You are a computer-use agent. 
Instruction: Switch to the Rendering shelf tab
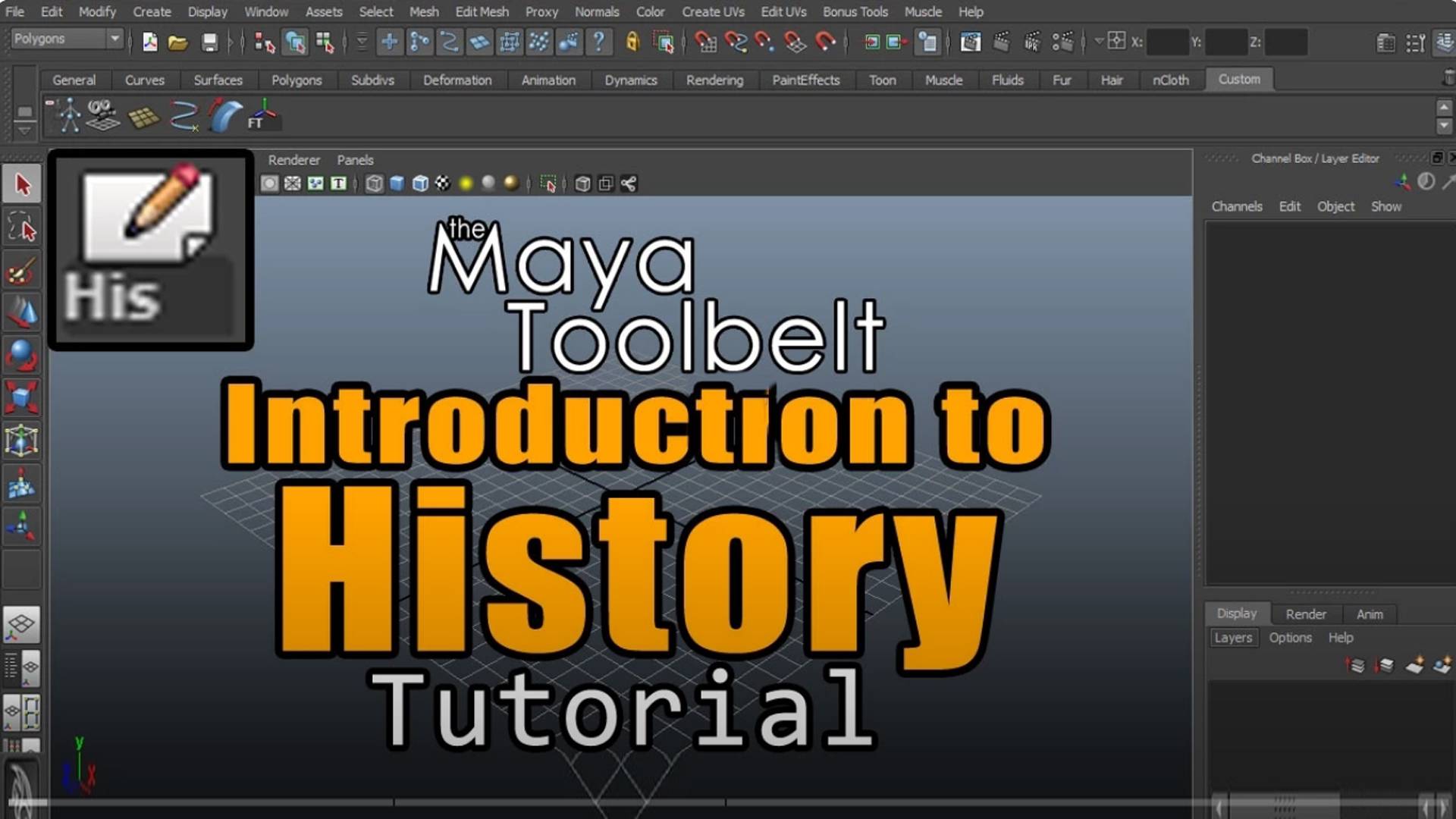coord(714,80)
